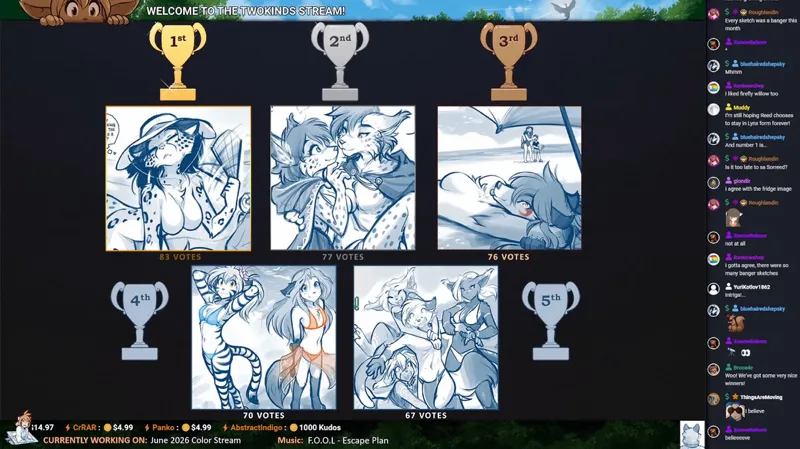Click the message 'Intrigar...' from YuriKotlov1862

735,295
